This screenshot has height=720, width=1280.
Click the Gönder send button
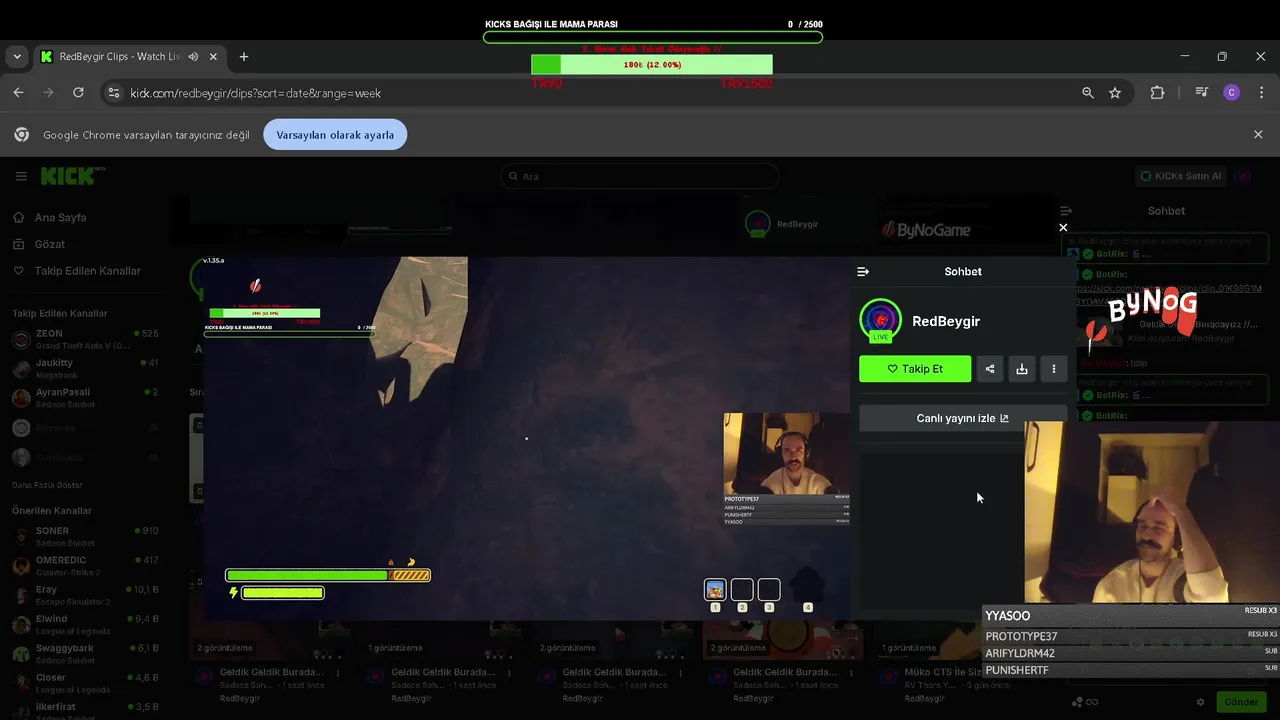point(1241,702)
